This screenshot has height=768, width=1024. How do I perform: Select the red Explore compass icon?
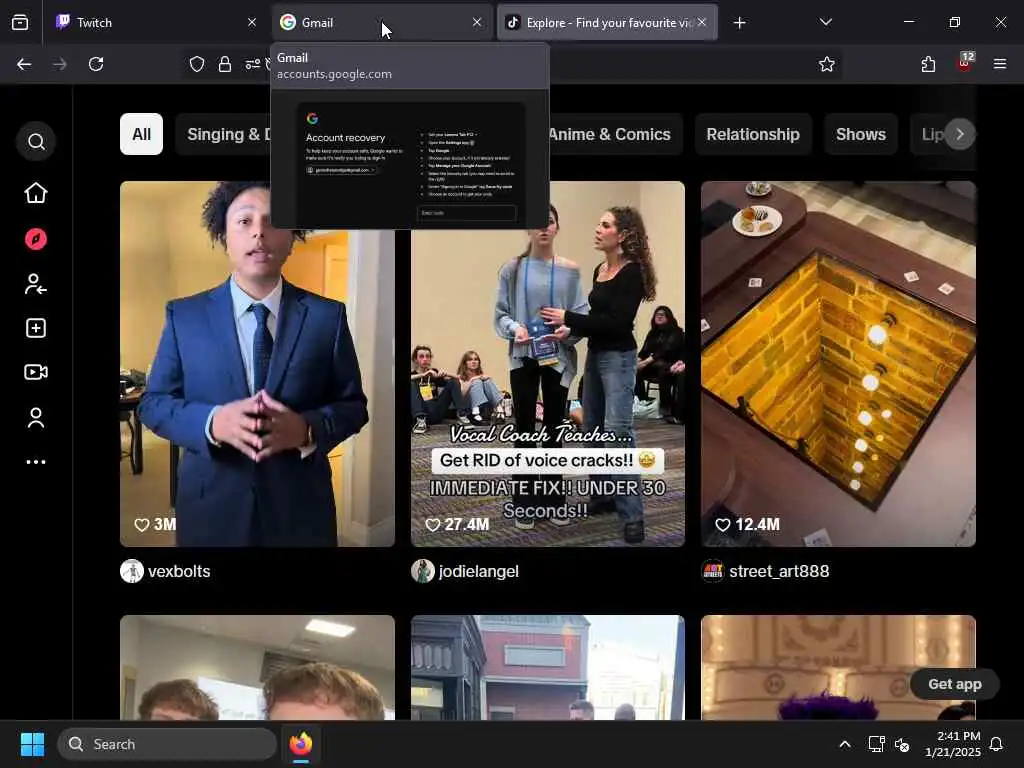36,239
